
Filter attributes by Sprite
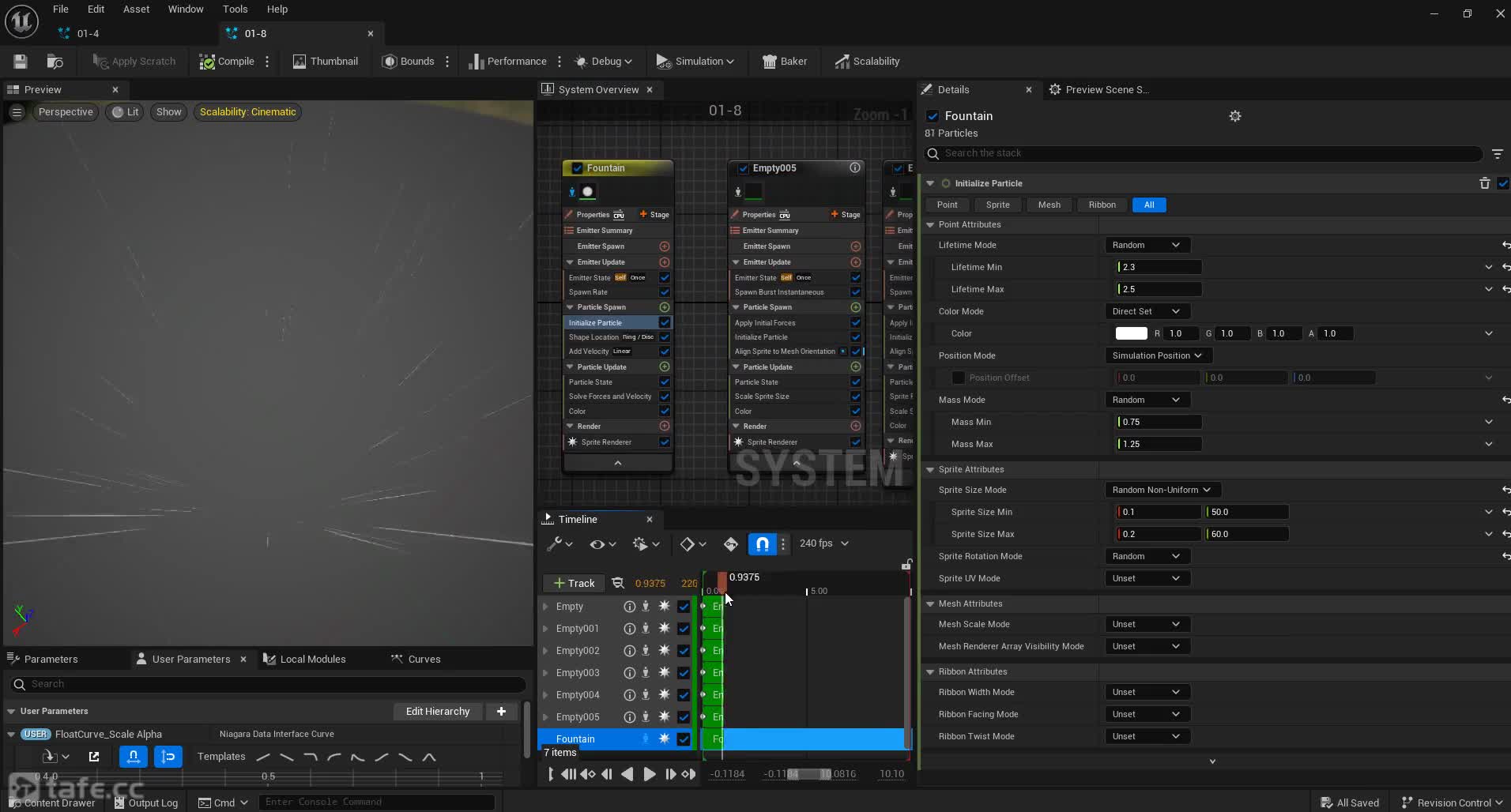(x=997, y=205)
